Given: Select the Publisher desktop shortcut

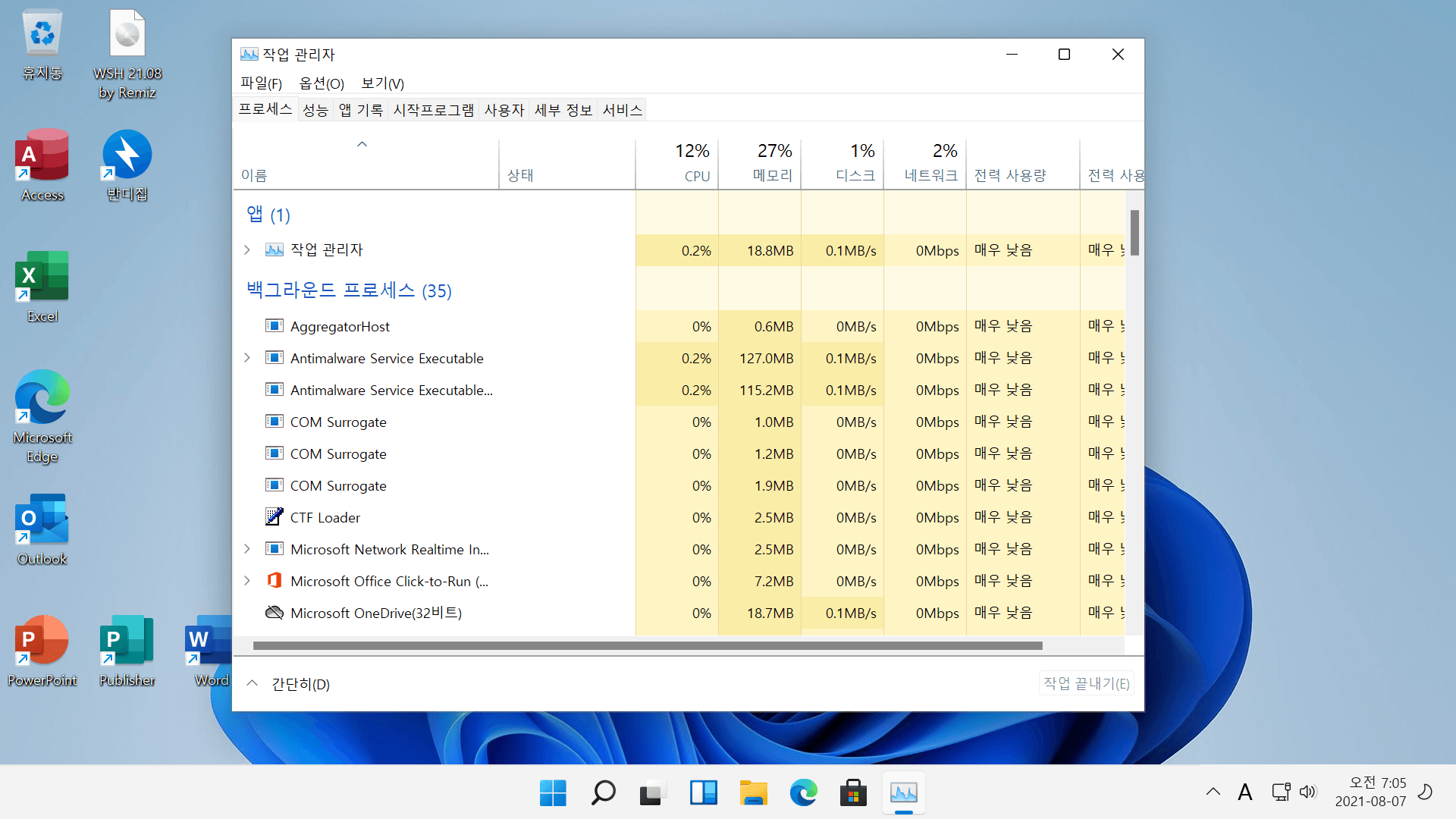Looking at the screenshot, I should pos(127,651).
